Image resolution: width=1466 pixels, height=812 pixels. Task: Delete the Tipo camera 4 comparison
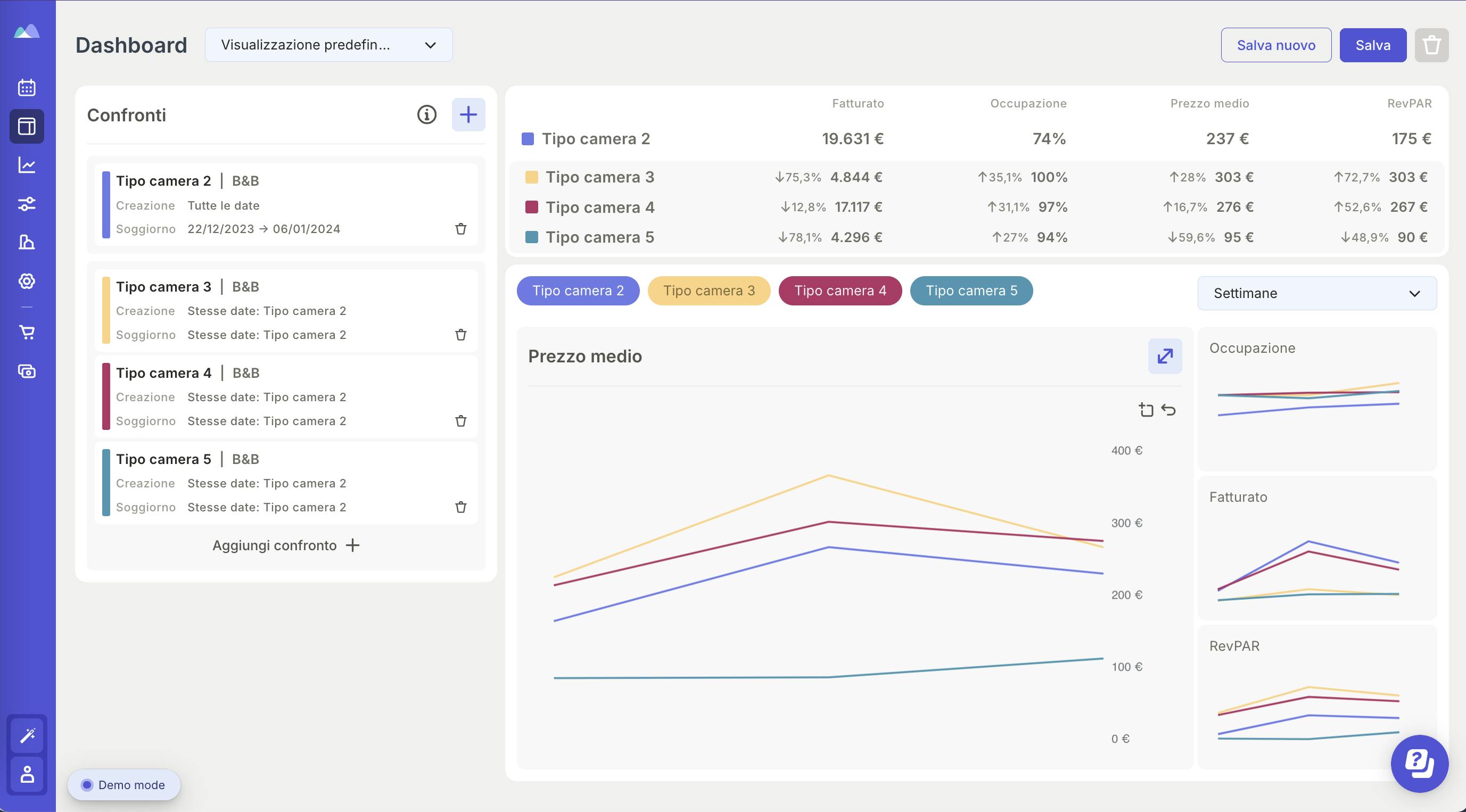click(461, 421)
